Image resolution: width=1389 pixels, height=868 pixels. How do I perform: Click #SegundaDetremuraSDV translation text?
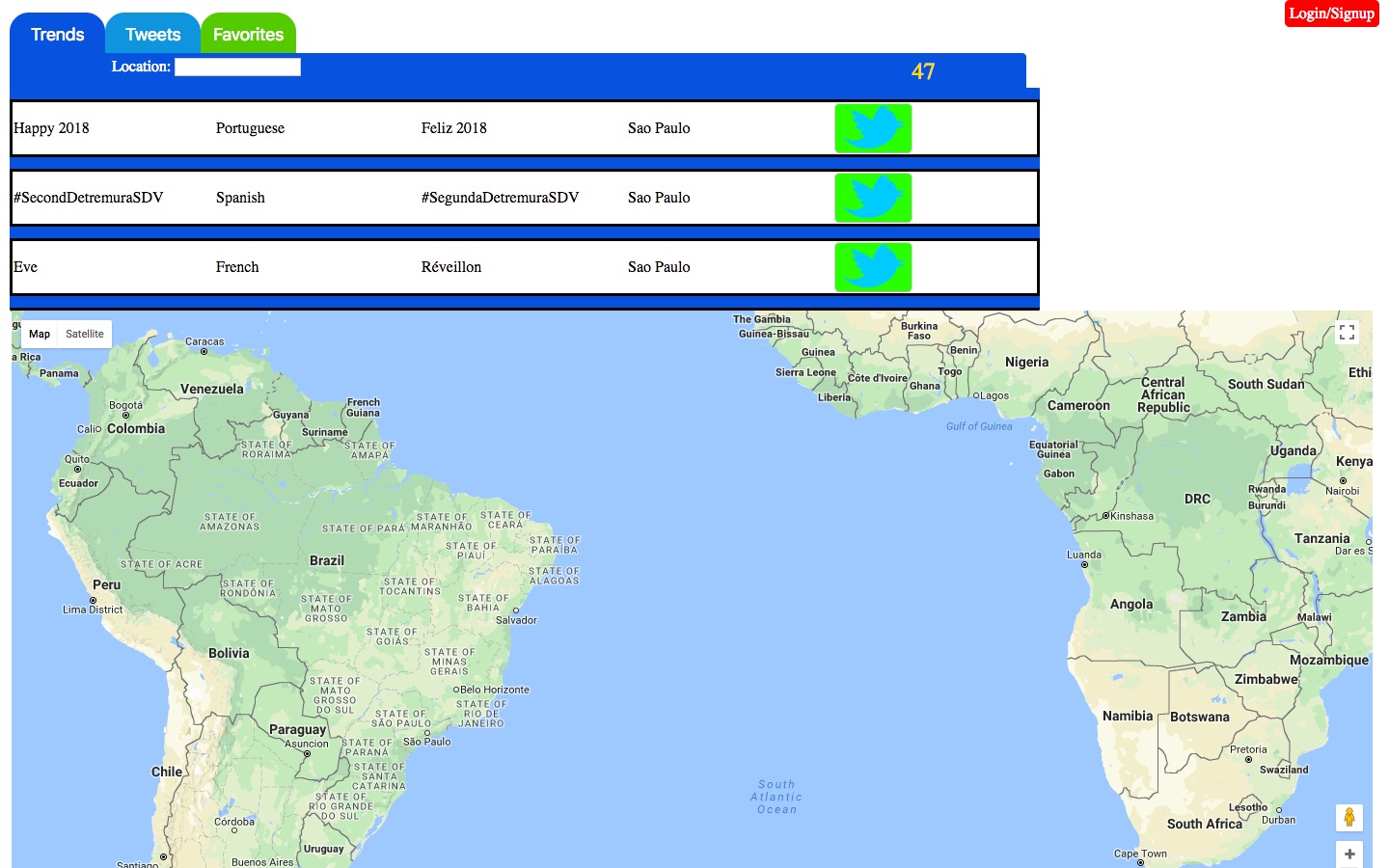(500, 198)
